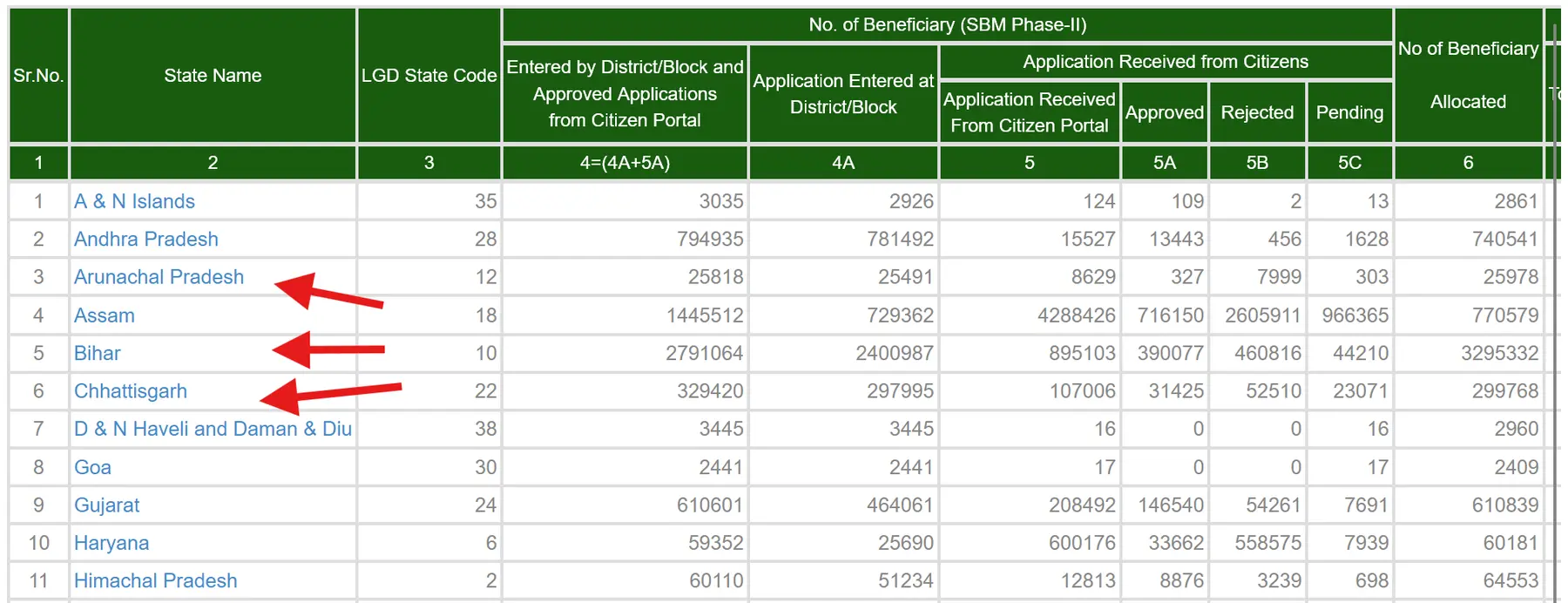Image resolution: width=1568 pixels, height=603 pixels.
Task: Click the 5A column number label
Action: click(1165, 163)
